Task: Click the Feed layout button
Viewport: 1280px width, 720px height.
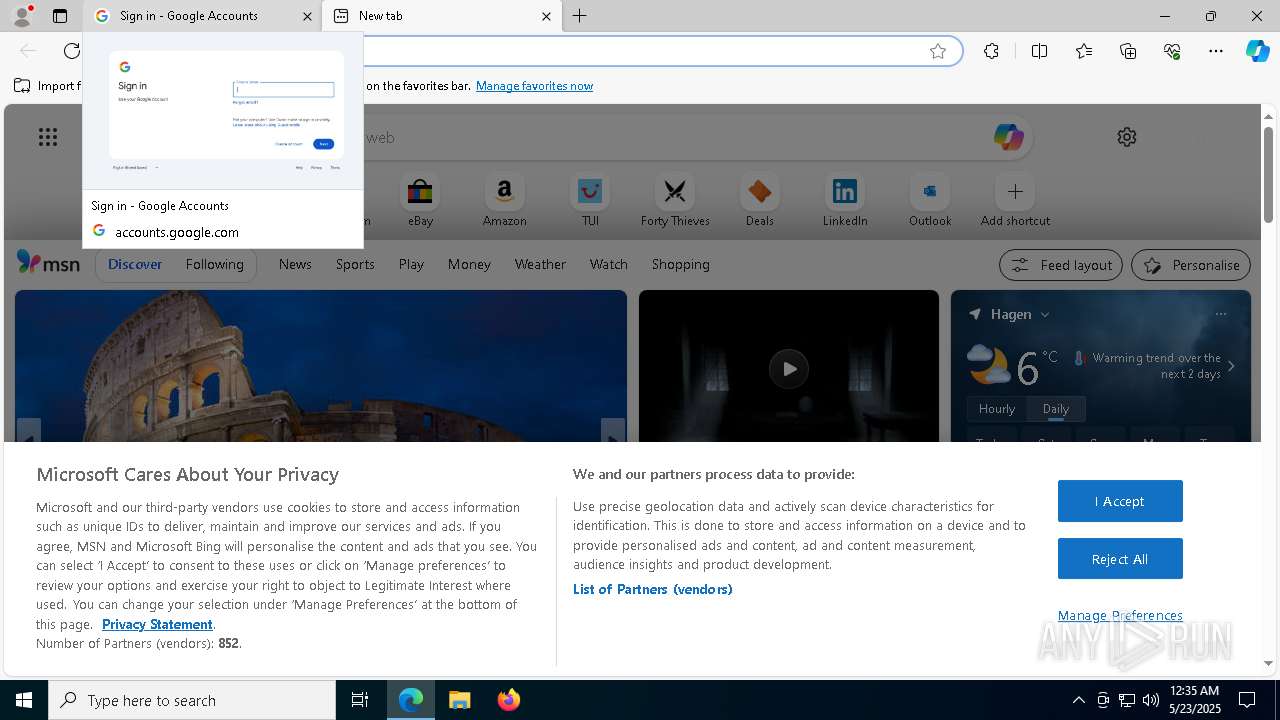Action: [x=1061, y=265]
